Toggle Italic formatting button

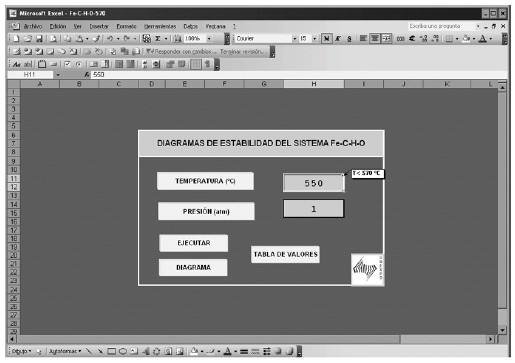point(338,39)
